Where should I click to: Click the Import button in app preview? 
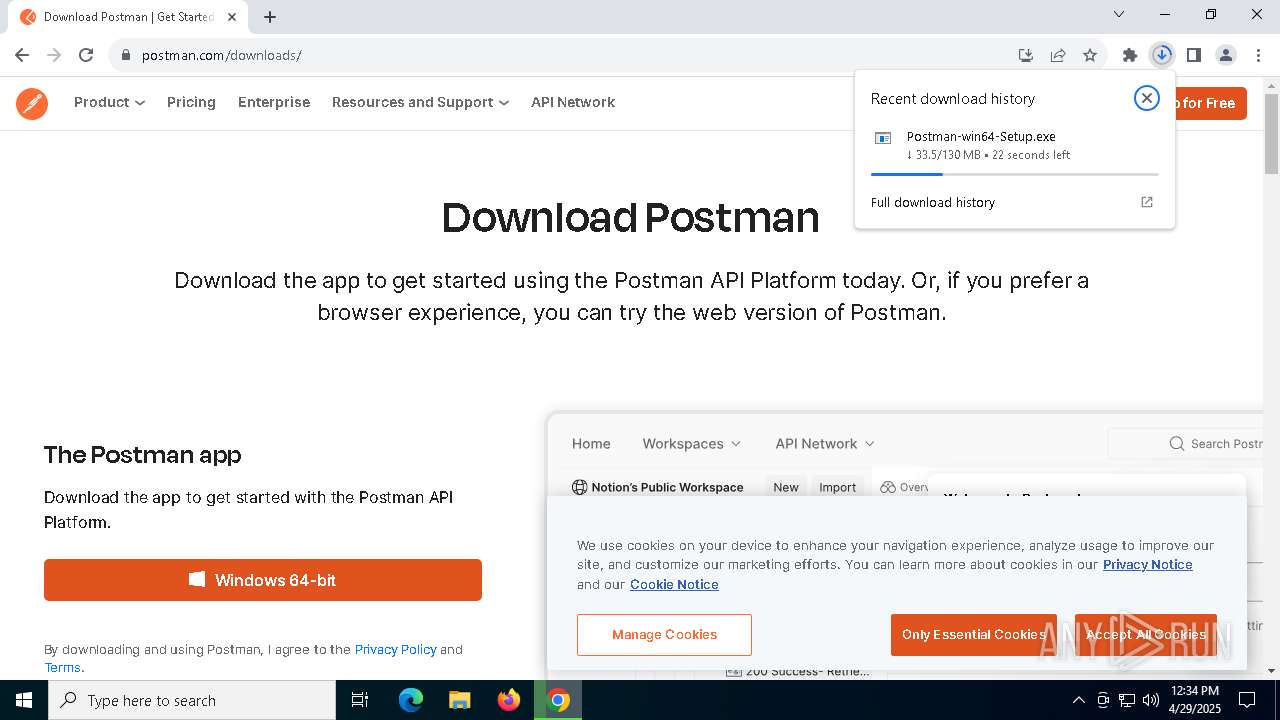pos(838,487)
